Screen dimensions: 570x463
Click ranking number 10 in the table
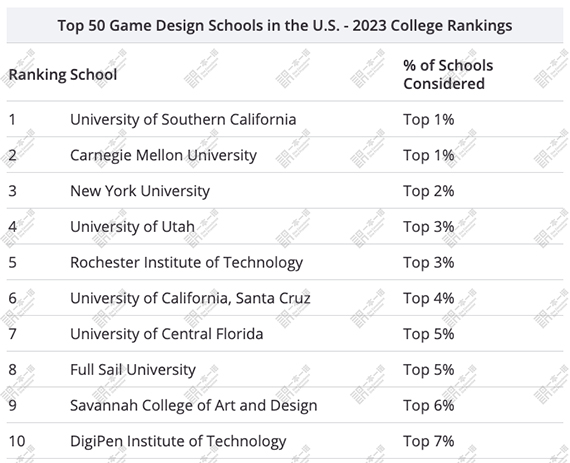17,441
